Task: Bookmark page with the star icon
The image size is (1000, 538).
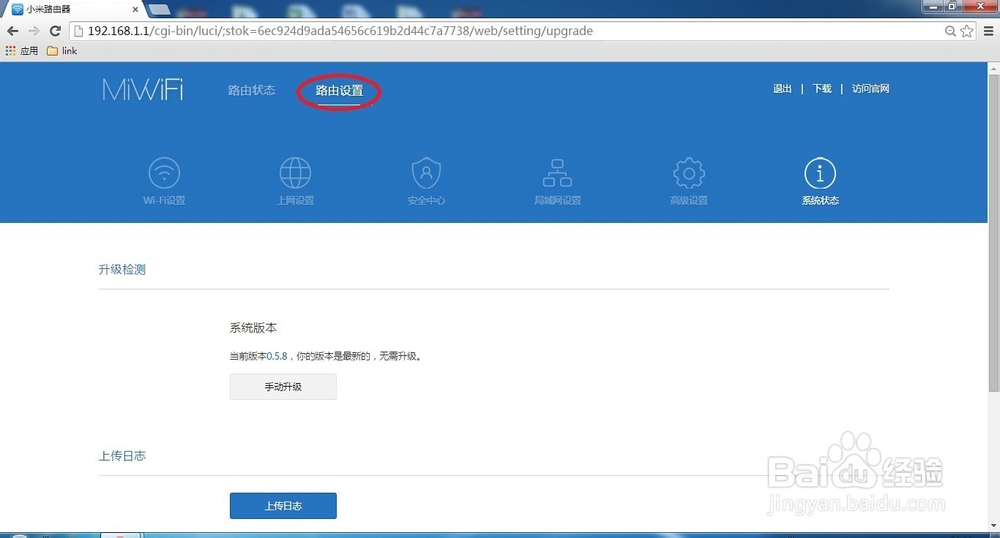Action: pos(967,31)
